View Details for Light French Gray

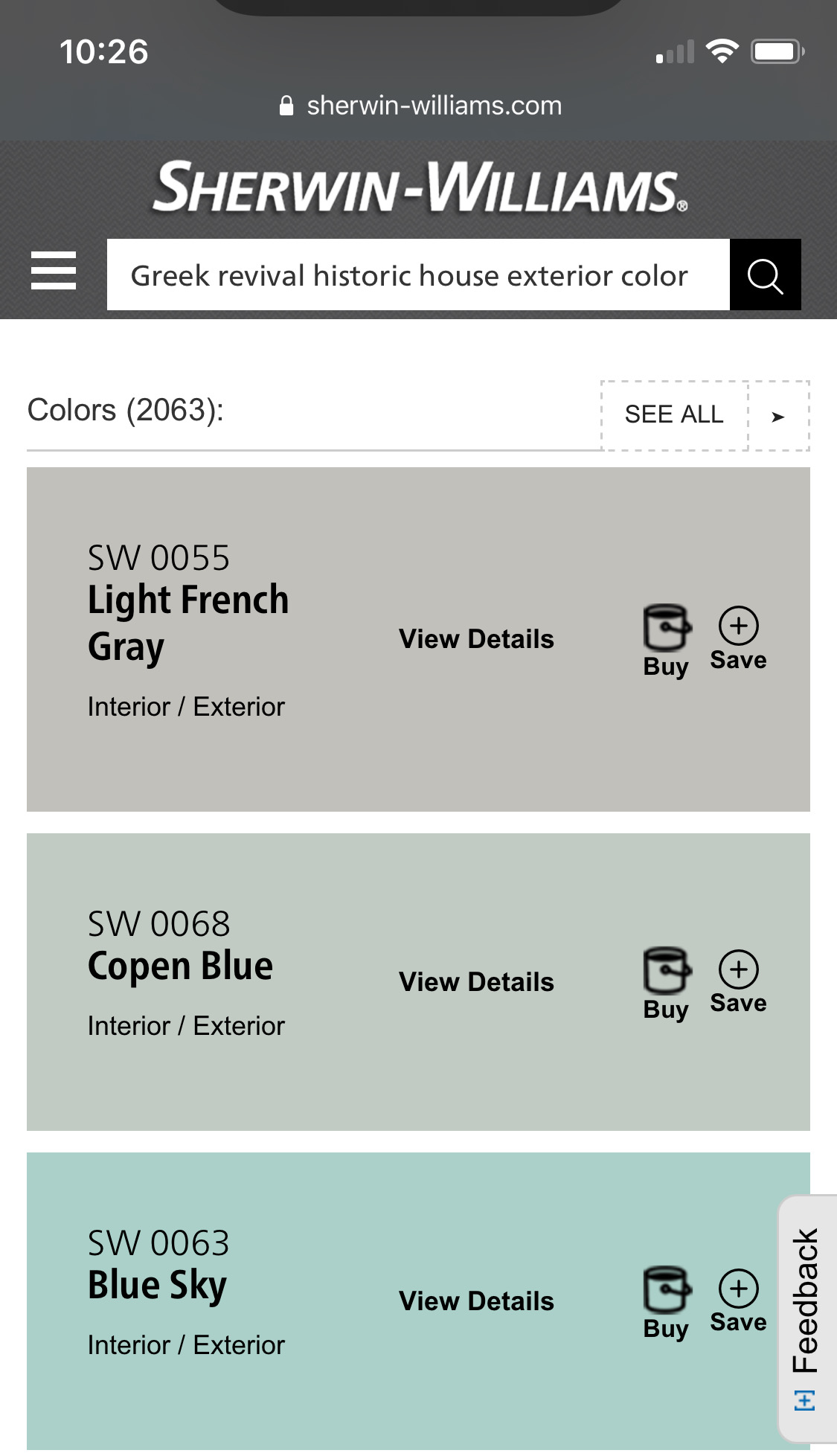pyautogui.click(x=476, y=639)
